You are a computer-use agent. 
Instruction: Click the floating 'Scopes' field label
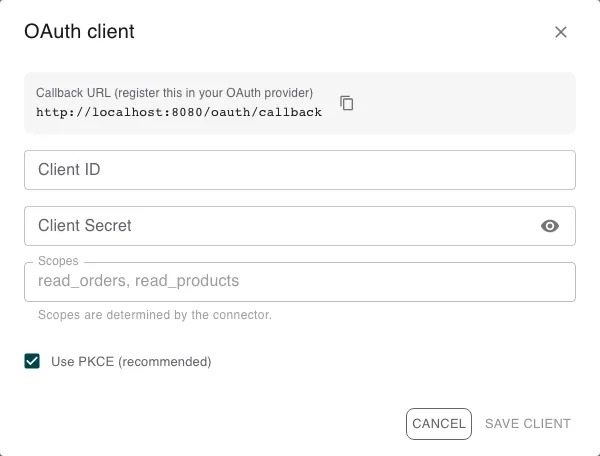pos(58,261)
